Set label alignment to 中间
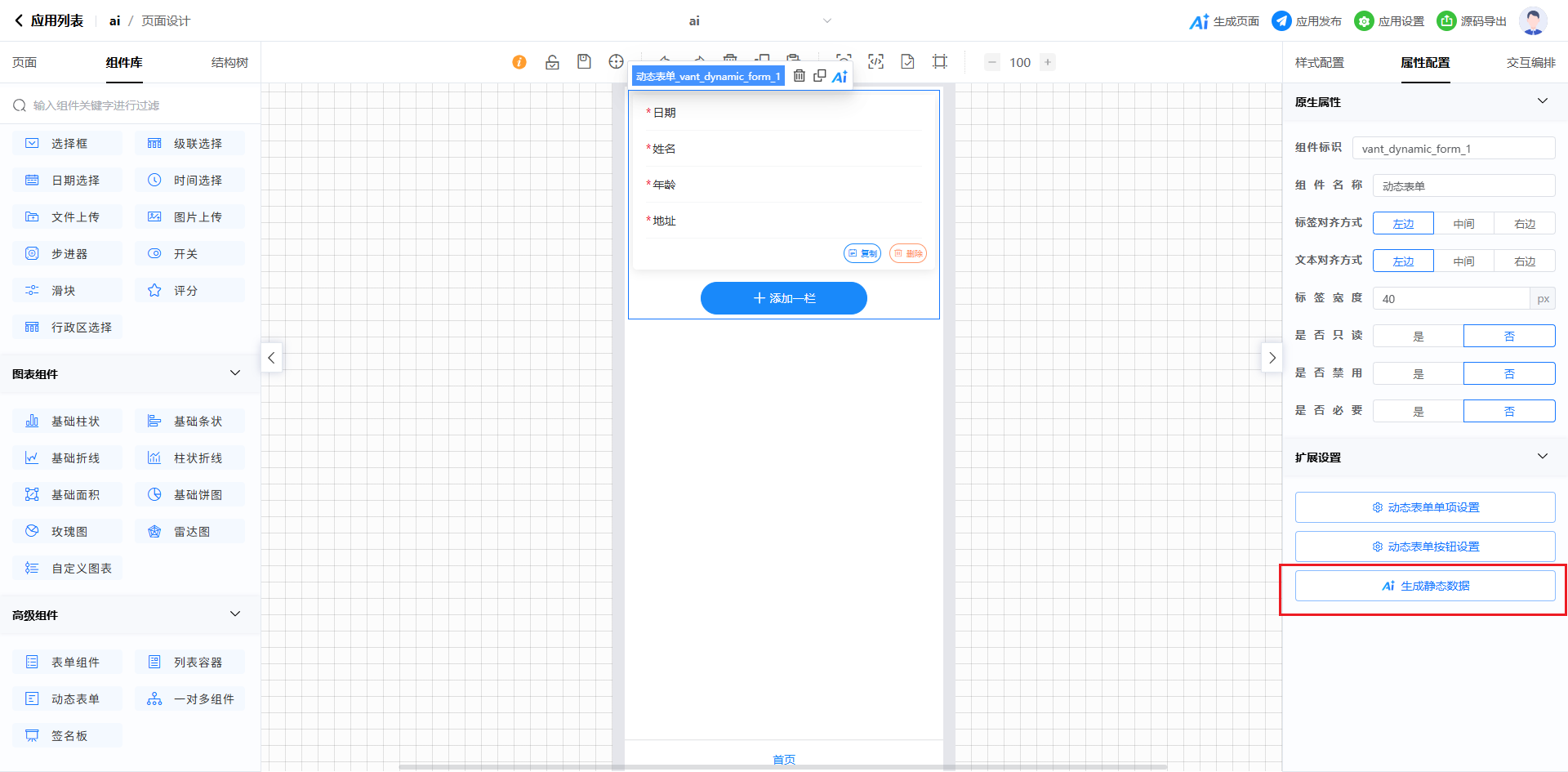The image size is (1568, 772). pyautogui.click(x=1463, y=224)
